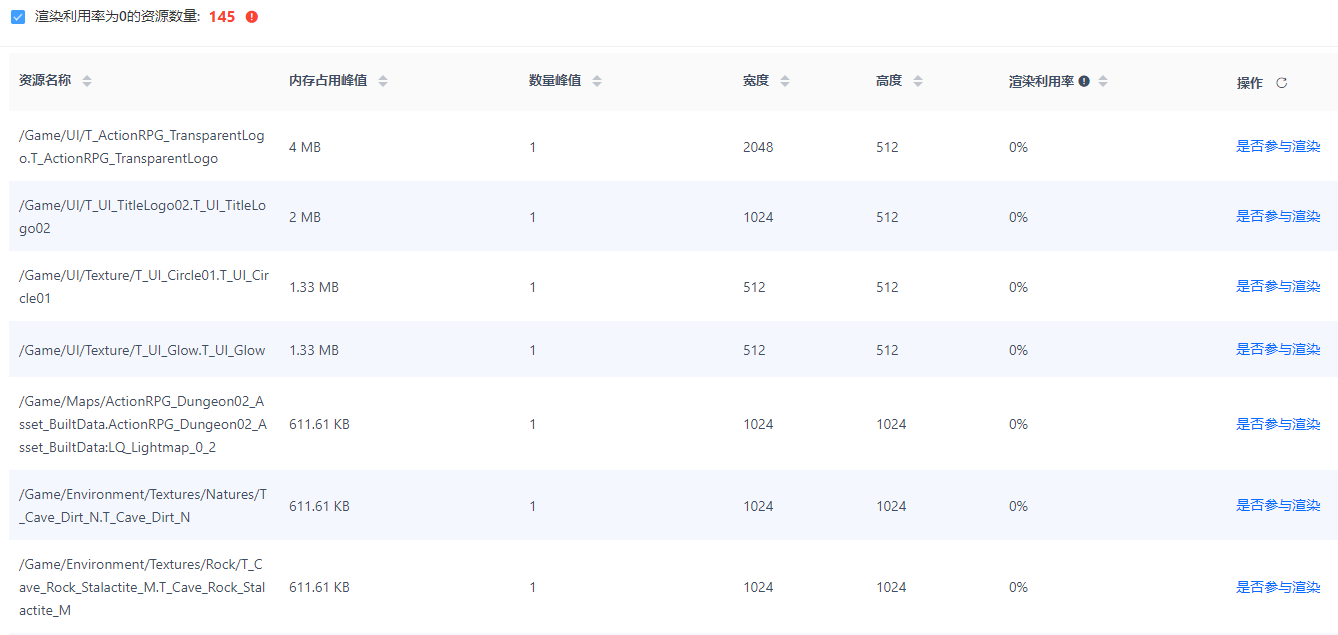Sort by 渲染利用率 using its sort arrows
Screen dimensions: 1338x635
(1103, 81)
